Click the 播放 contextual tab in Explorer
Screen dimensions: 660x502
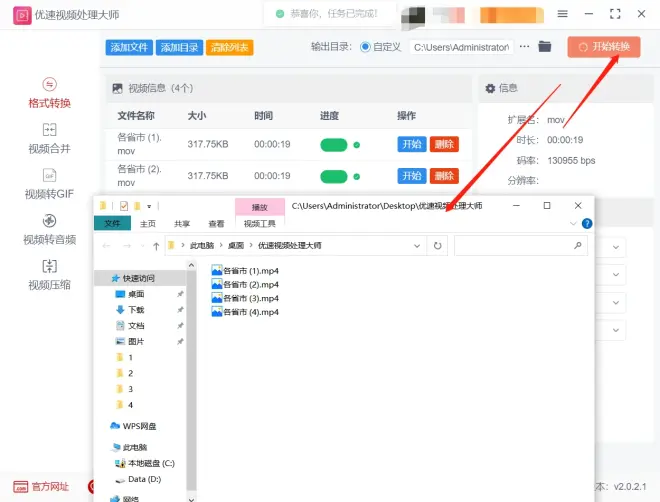point(260,207)
